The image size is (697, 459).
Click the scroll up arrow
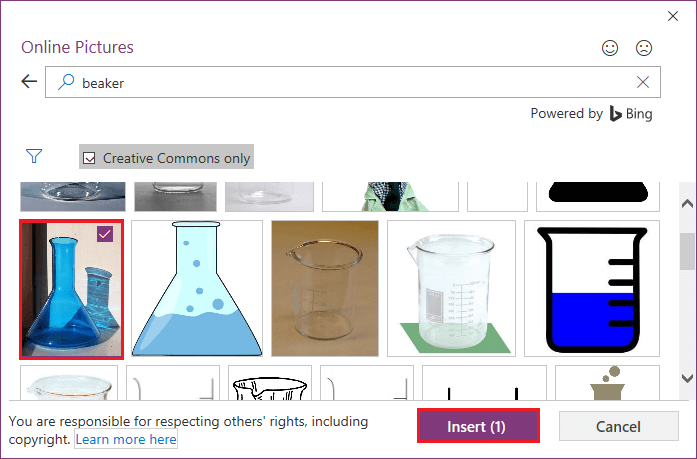687,204
